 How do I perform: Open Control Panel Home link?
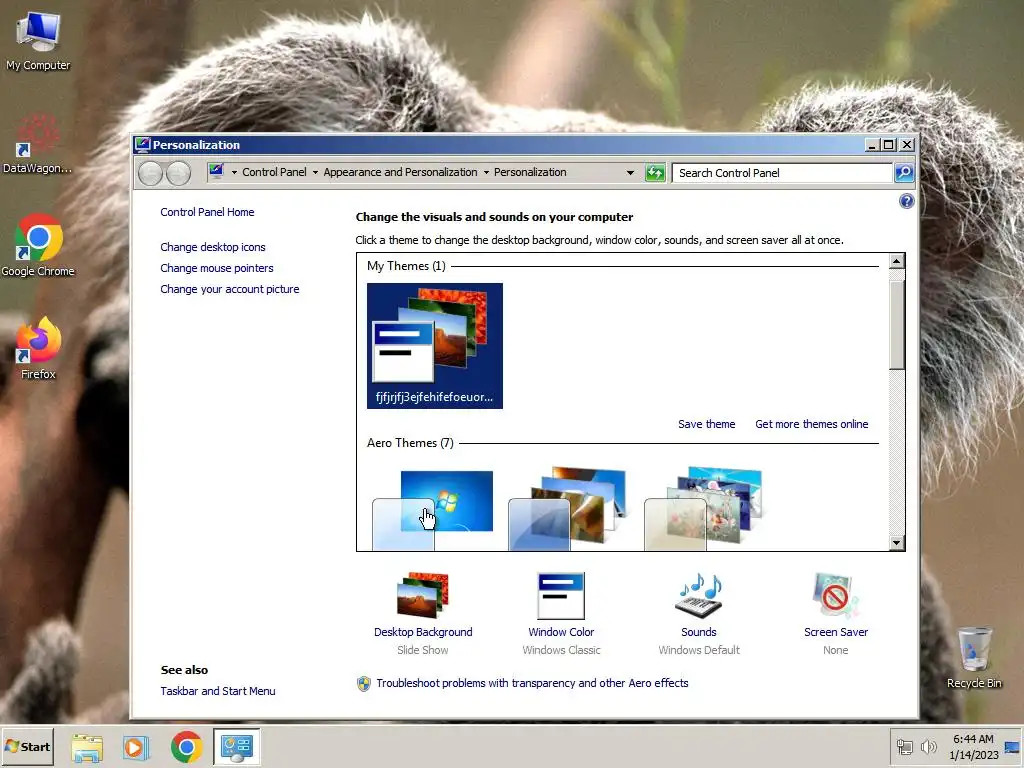[x=207, y=212]
